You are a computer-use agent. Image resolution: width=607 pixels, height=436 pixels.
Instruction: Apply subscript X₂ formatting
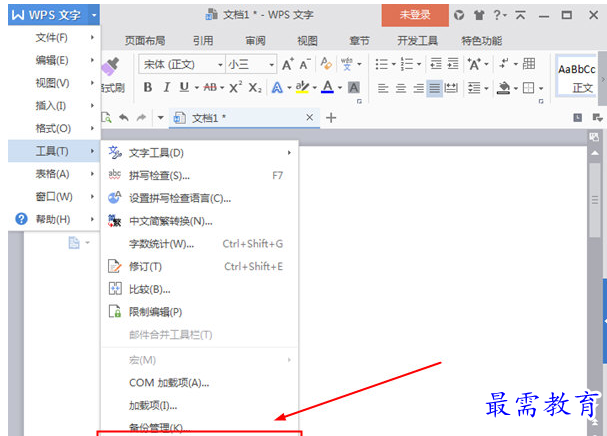click(255, 88)
